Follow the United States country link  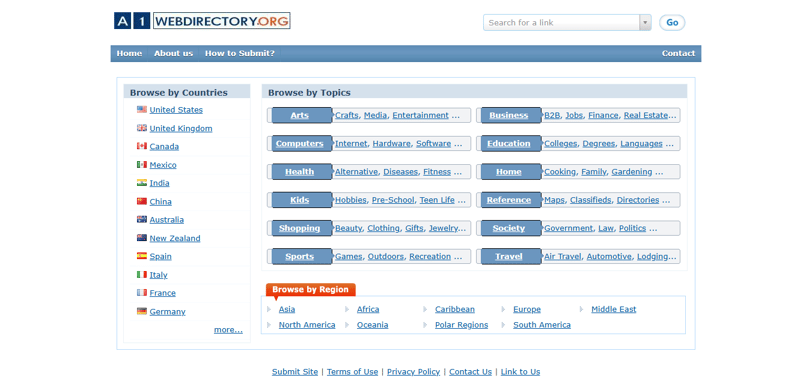(x=176, y=110)
